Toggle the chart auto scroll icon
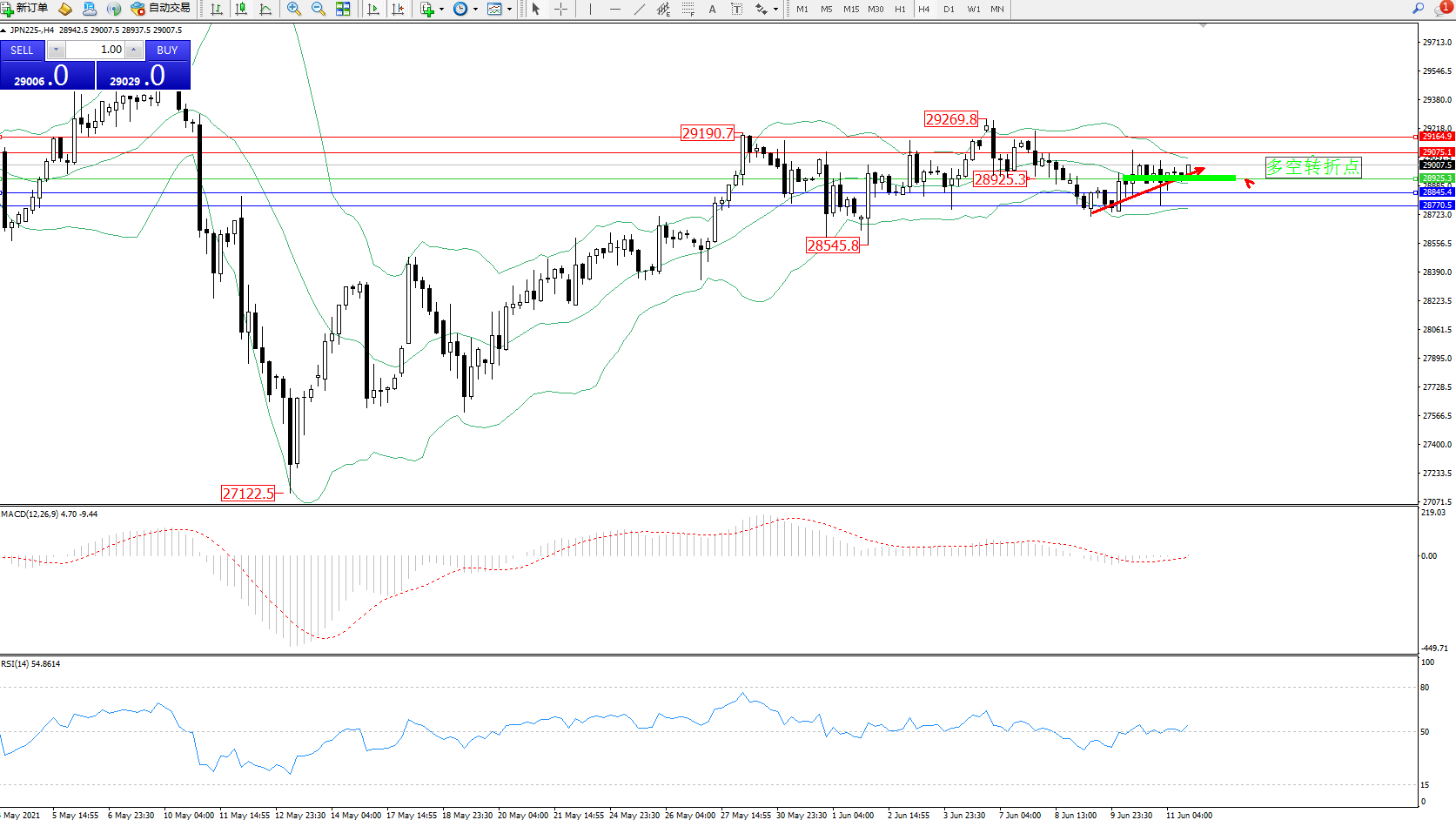Screen dimensions: 1456x820 [x=373, y=9]
